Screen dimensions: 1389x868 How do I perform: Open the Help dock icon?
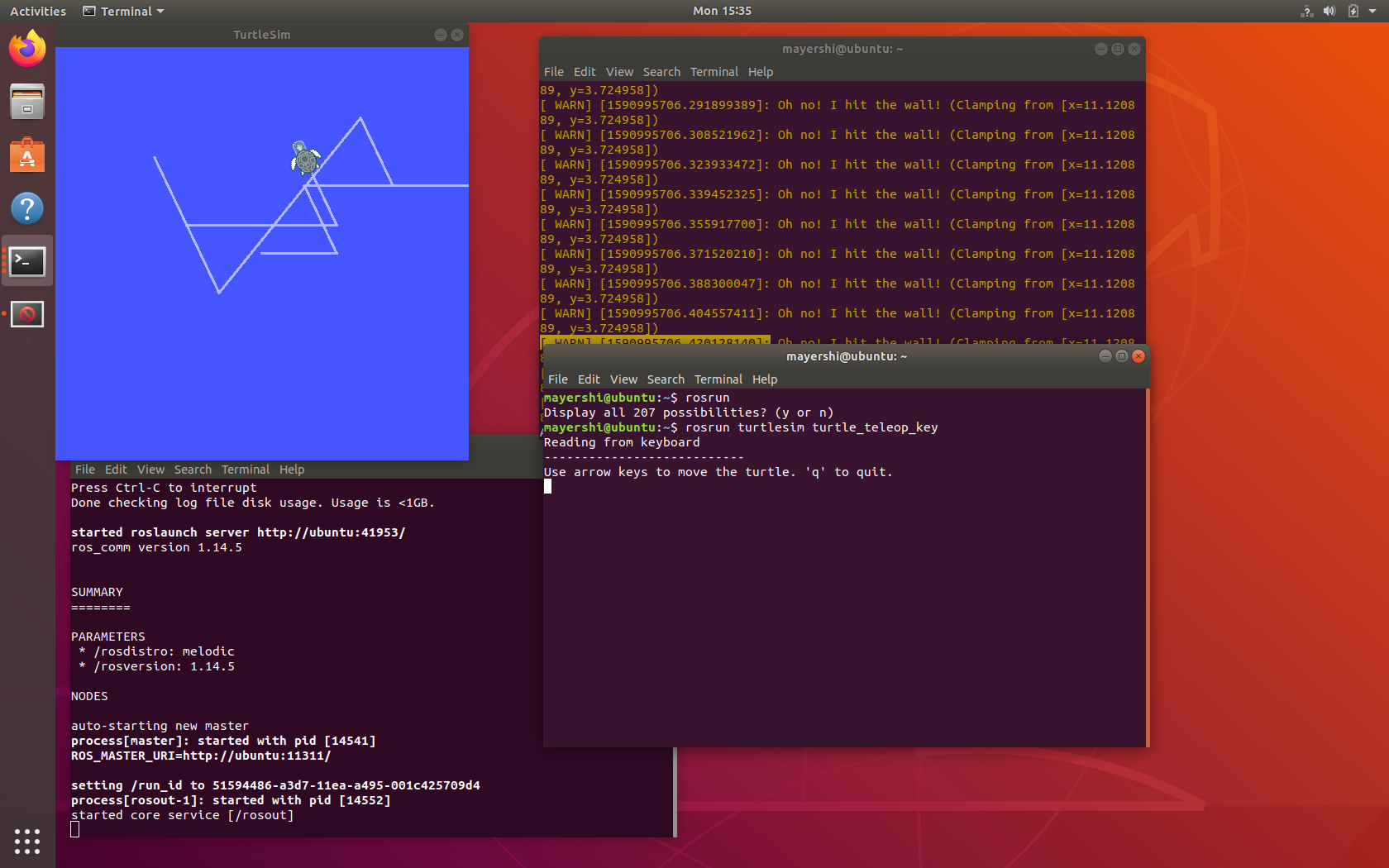[x=27, y=208]
